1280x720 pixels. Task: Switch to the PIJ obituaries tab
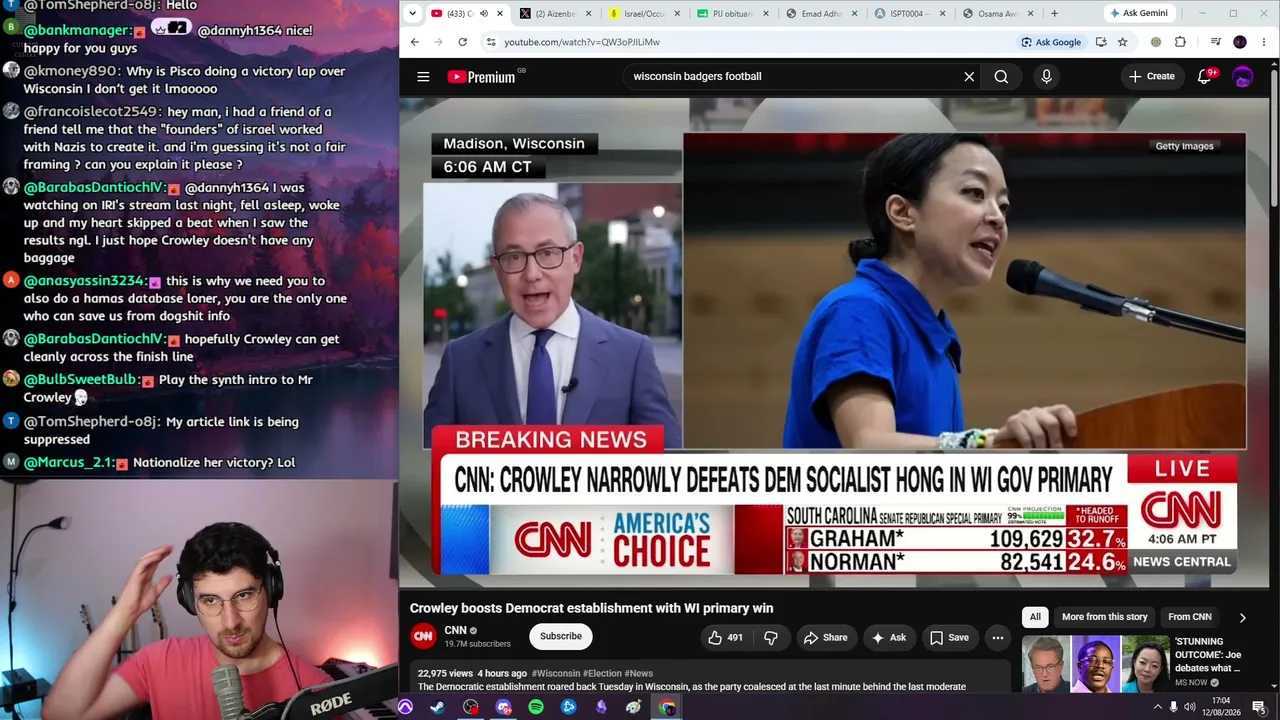click(732, 13)
